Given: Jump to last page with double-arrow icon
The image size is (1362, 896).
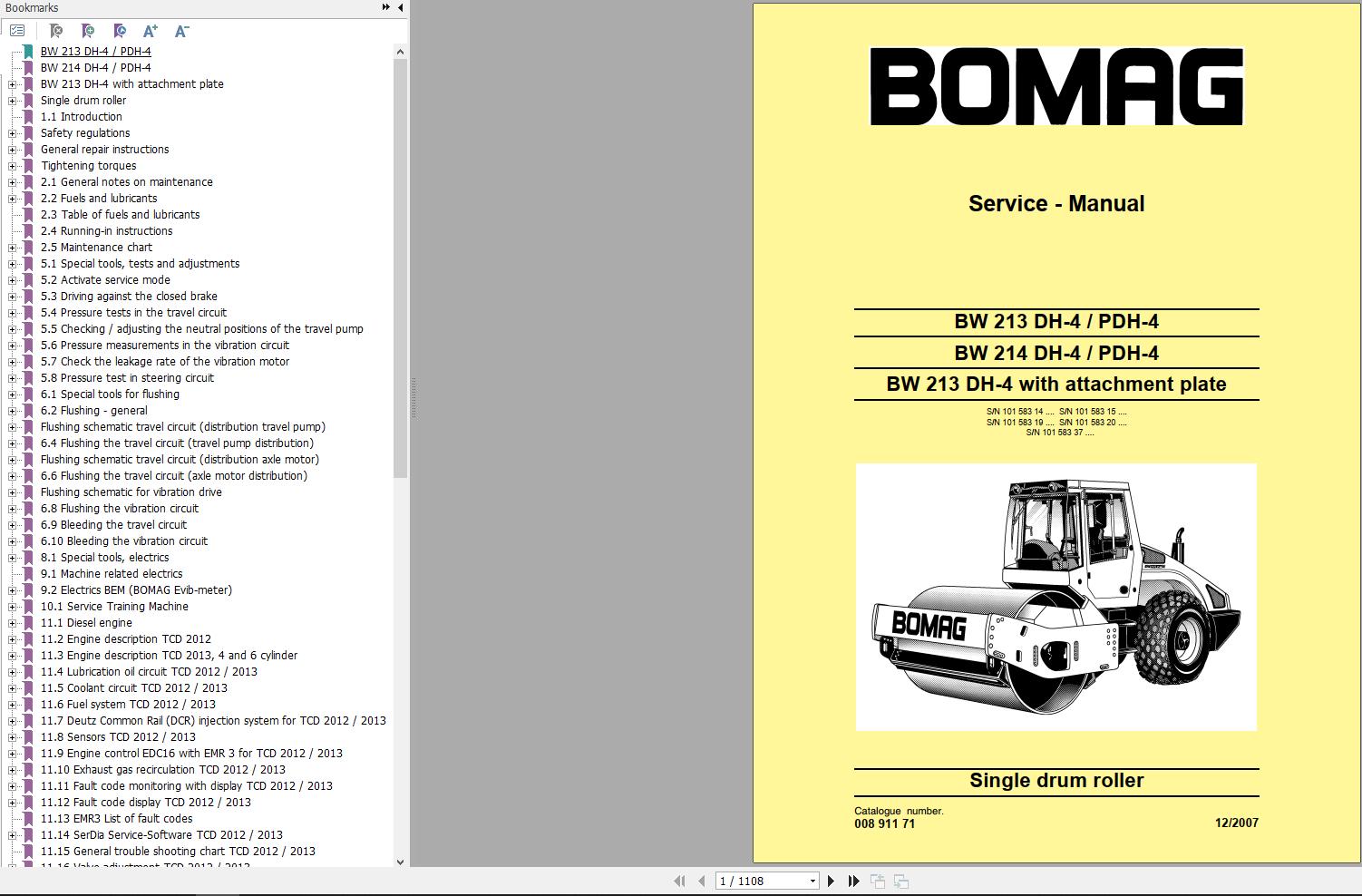Looking at the screenshot, I should click(x=853, y=880).
